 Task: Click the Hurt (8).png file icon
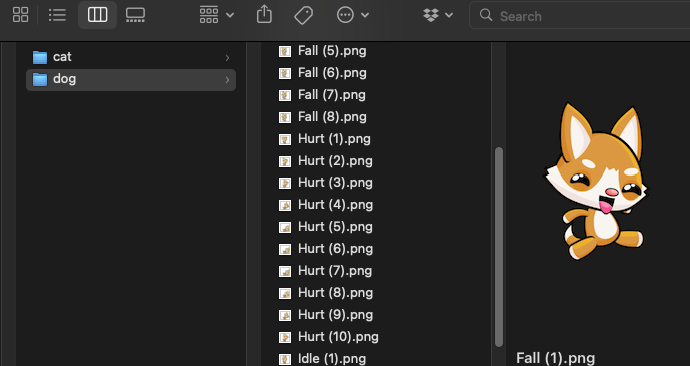point(285,293)
